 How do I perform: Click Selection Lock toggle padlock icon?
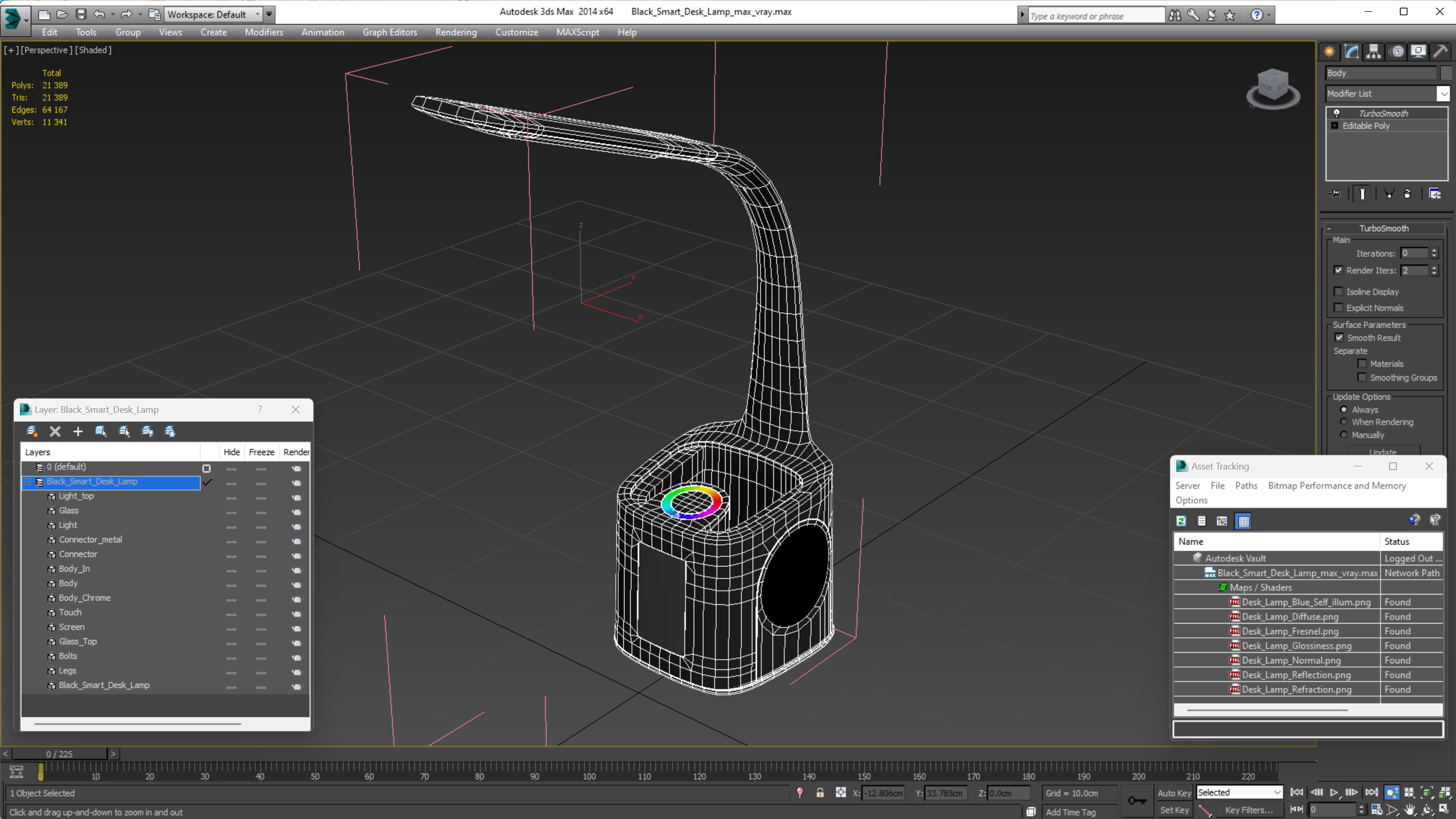(820, 792)
